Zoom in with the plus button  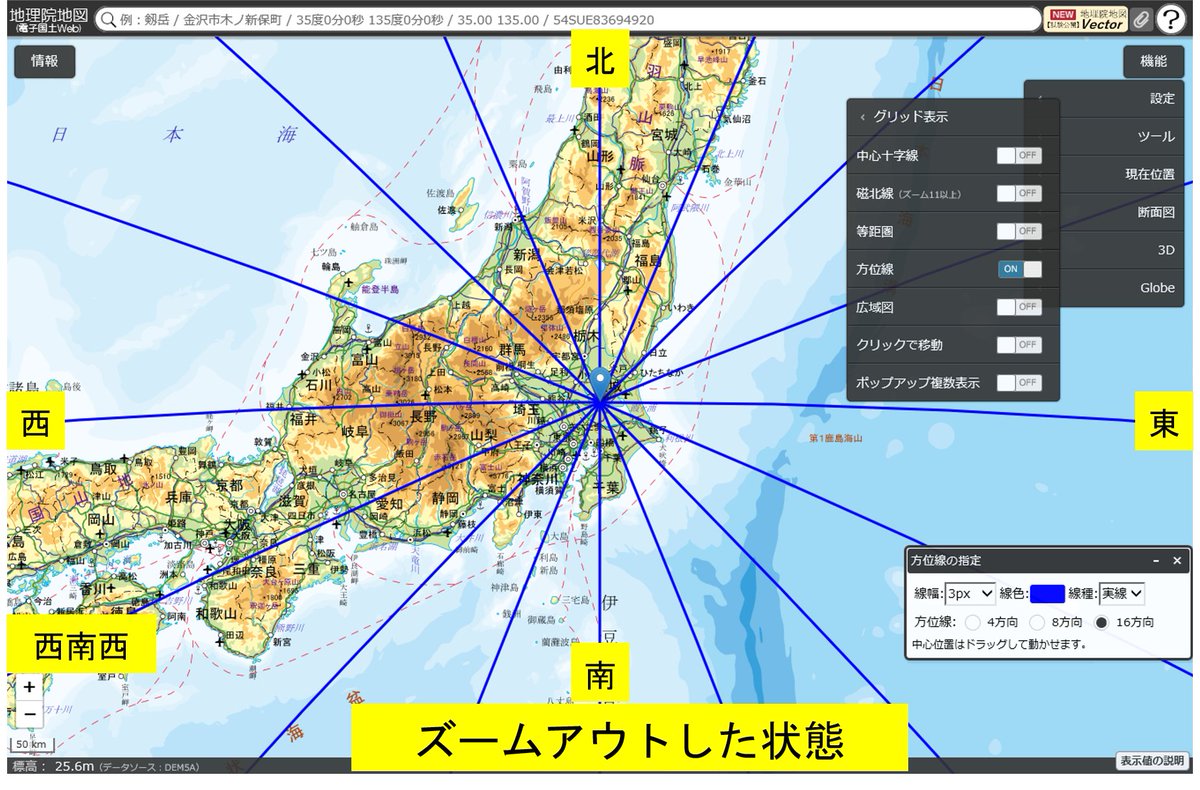[30, 687]
